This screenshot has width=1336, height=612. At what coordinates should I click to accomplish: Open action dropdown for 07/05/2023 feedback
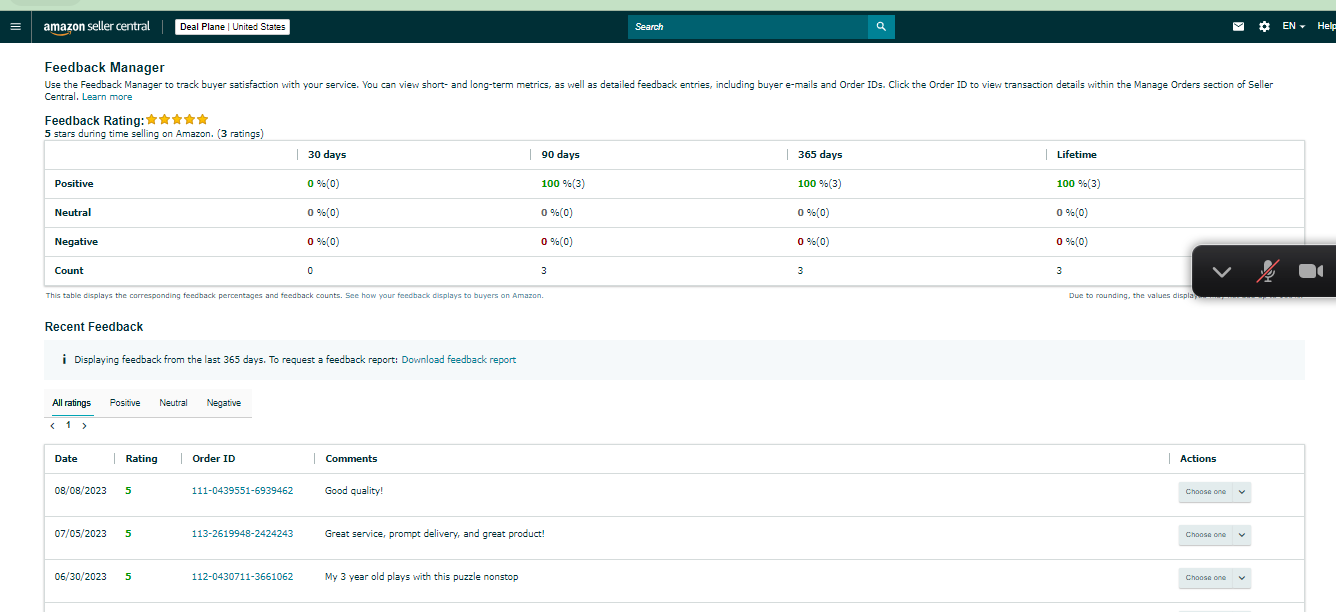[x=1214, y=535]
